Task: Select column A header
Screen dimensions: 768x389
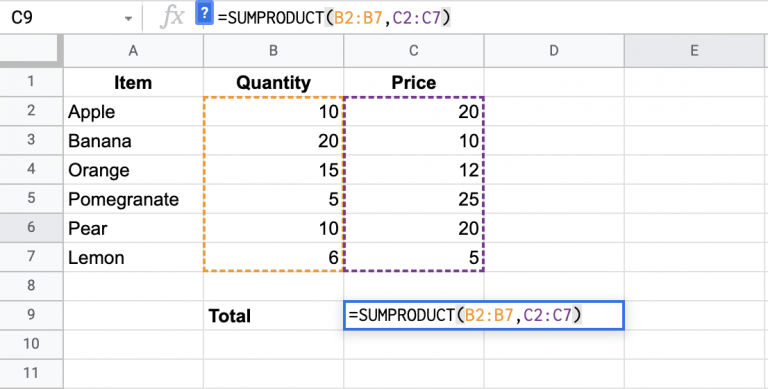Action: [133, 51]
